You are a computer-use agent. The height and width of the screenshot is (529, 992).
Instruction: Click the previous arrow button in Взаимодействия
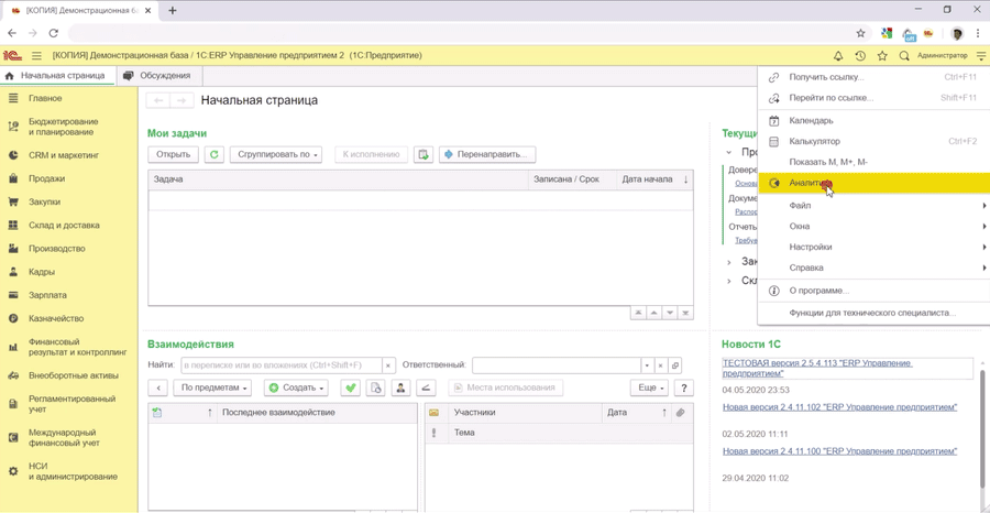[158, 388]
